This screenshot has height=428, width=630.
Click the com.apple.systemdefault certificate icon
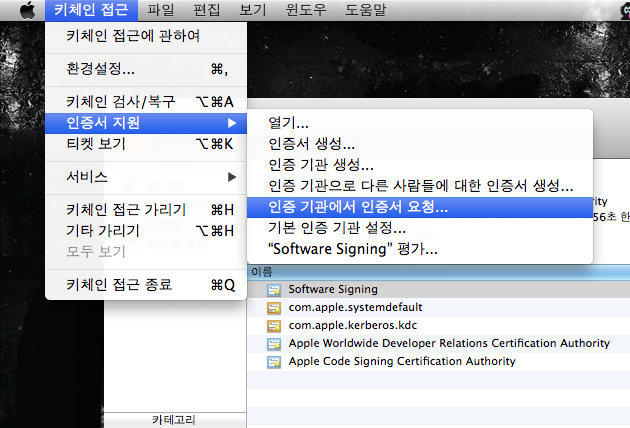274,308
